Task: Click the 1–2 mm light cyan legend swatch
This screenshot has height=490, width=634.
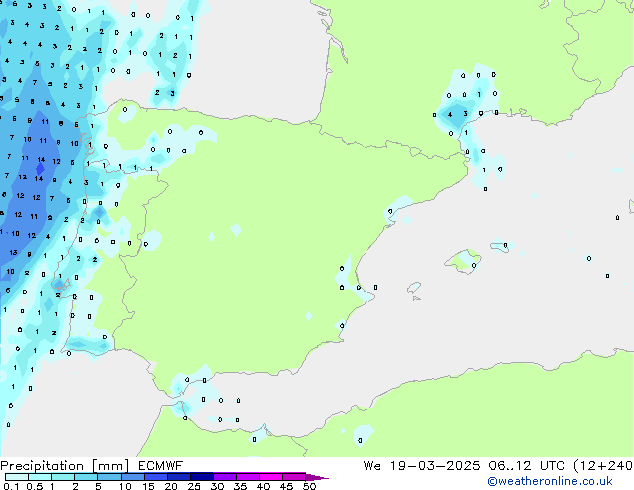Action: tap(63, 476)
